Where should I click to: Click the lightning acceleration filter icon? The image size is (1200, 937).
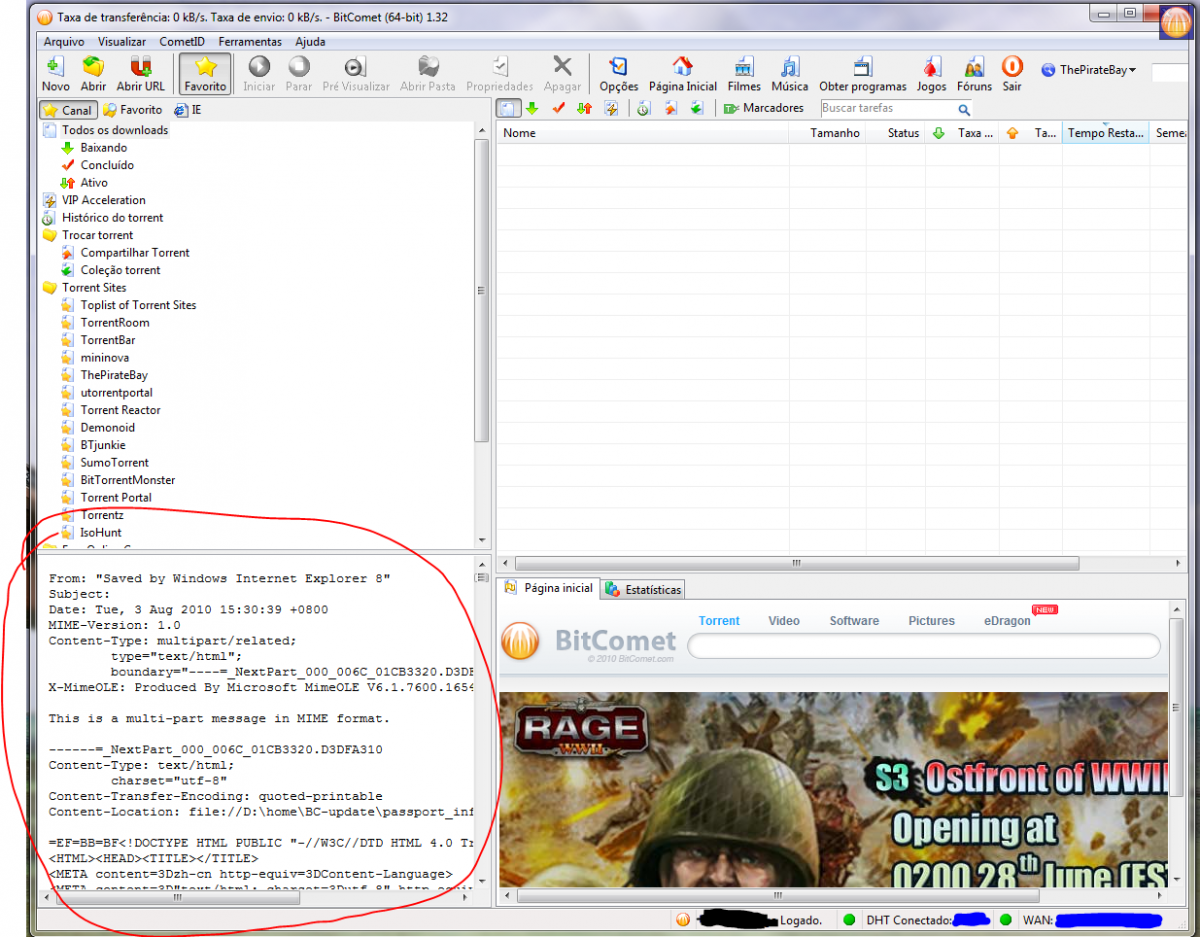(x=611, y=108)
